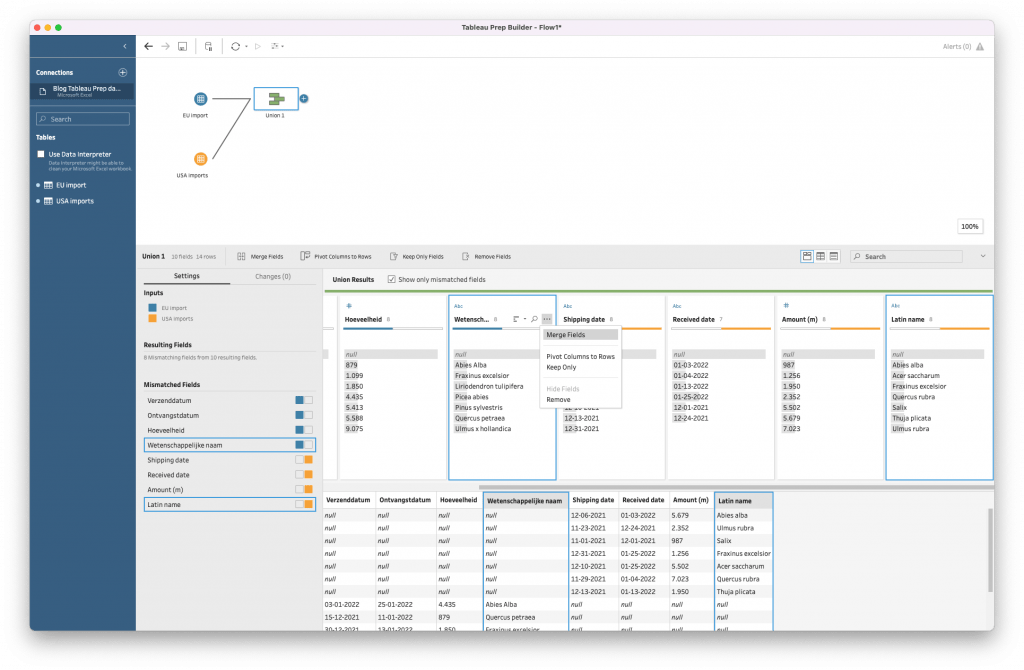Collapse the profile pane with chevron
This screenshot has width=1024, height=670.
click(982, 256)
